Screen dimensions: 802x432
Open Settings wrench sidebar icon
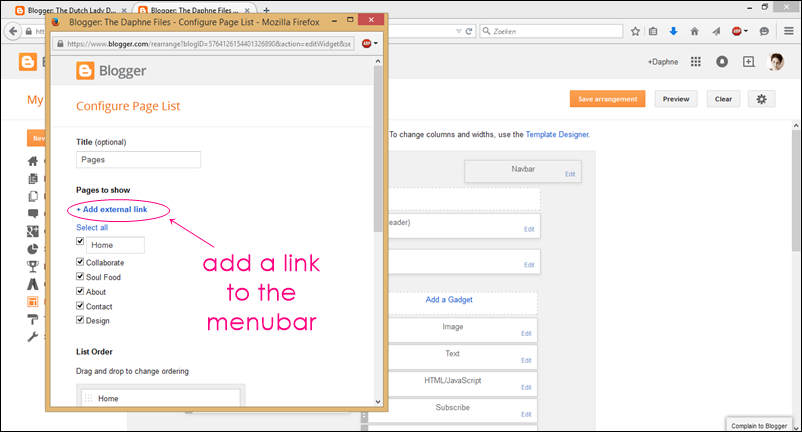(x=33, y=337)
